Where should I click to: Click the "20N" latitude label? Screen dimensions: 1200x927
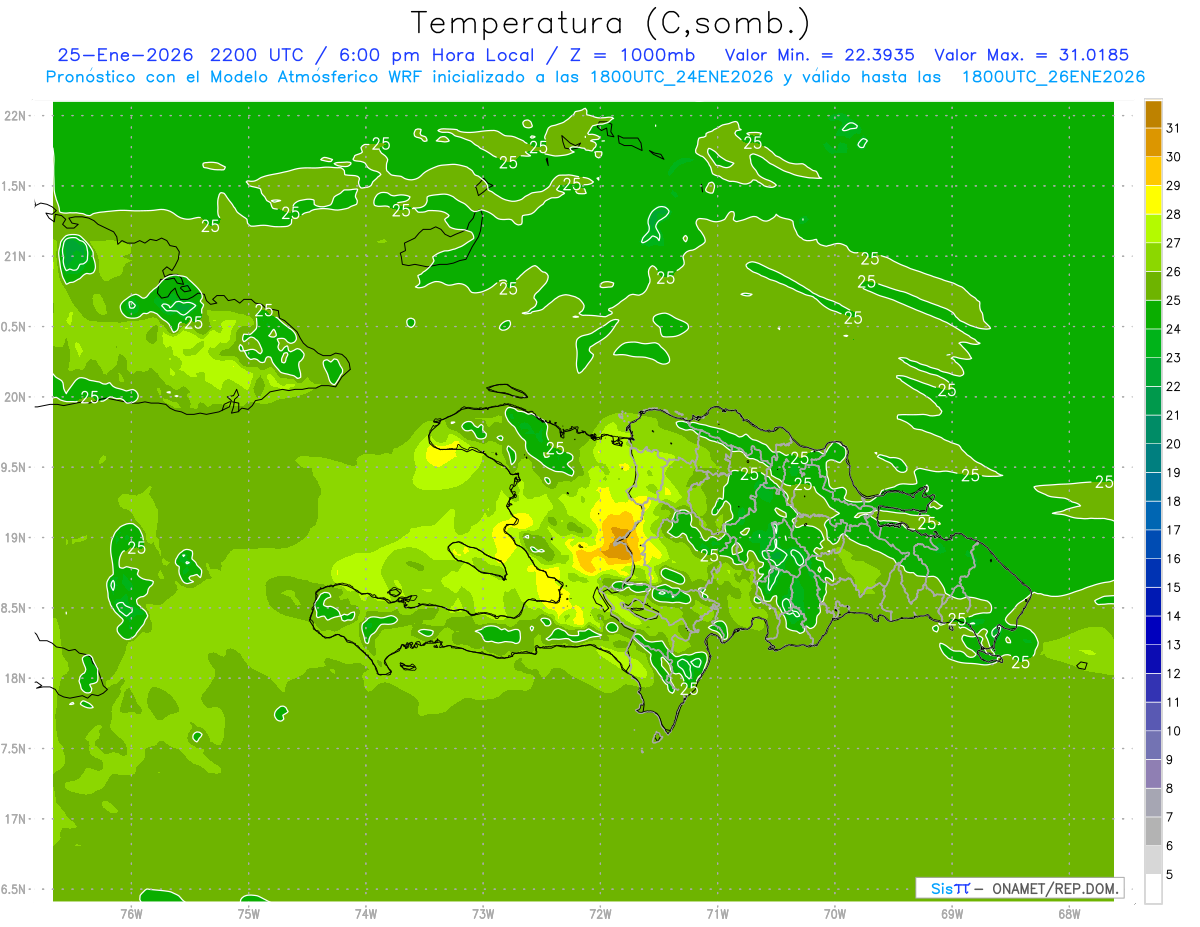click(x=15, y=397)
